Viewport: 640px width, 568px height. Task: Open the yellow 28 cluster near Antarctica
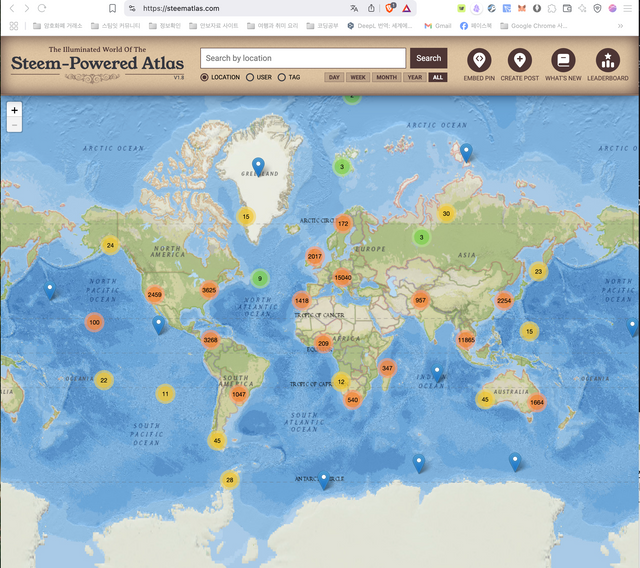click(x=229, y=480)
